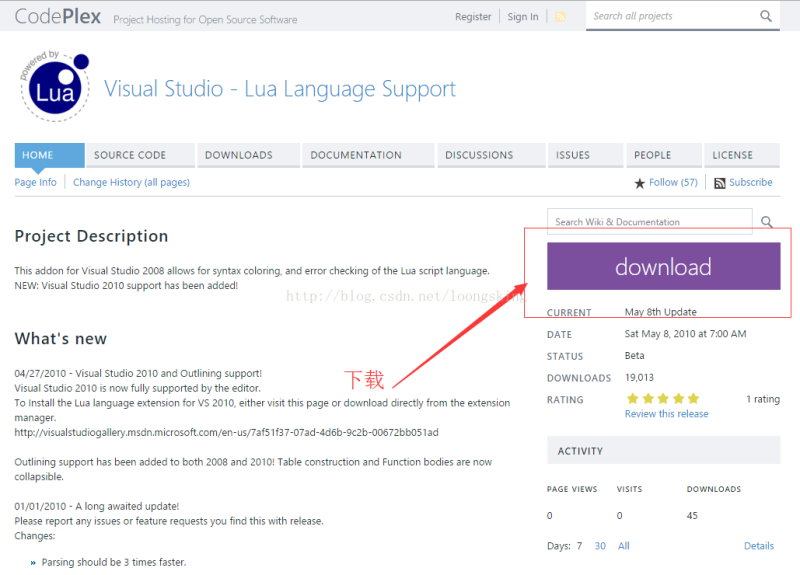Click the Subscribe feed icon
800x575 pixels.
(x=719, y=183)
